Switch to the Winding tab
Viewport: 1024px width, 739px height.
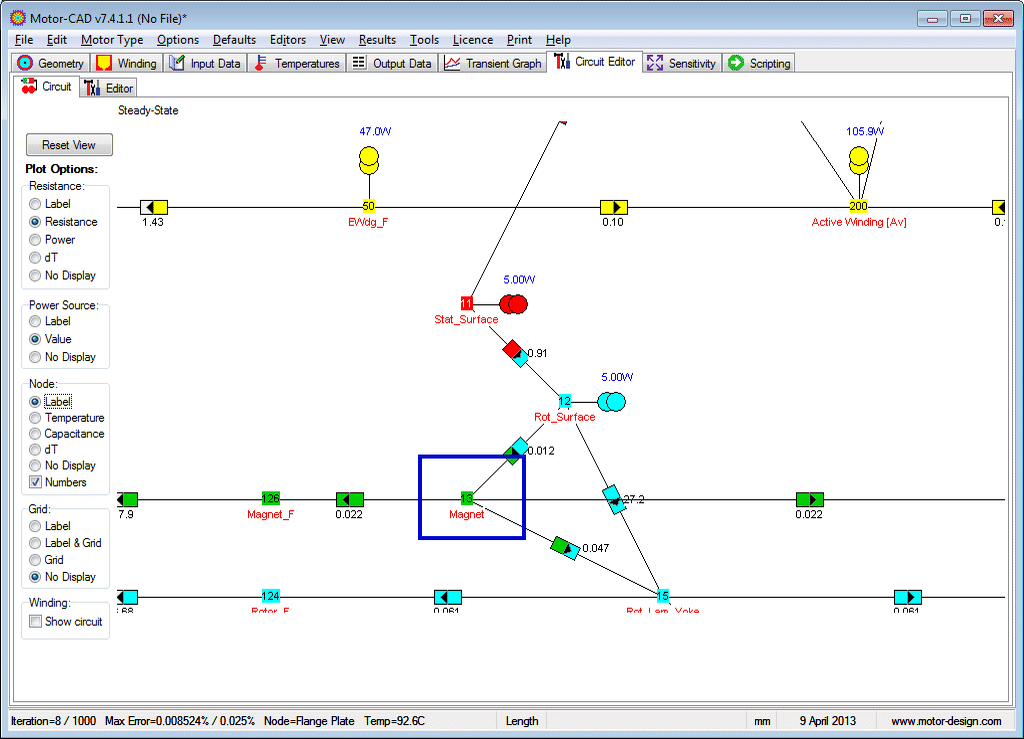pos(127,63)
